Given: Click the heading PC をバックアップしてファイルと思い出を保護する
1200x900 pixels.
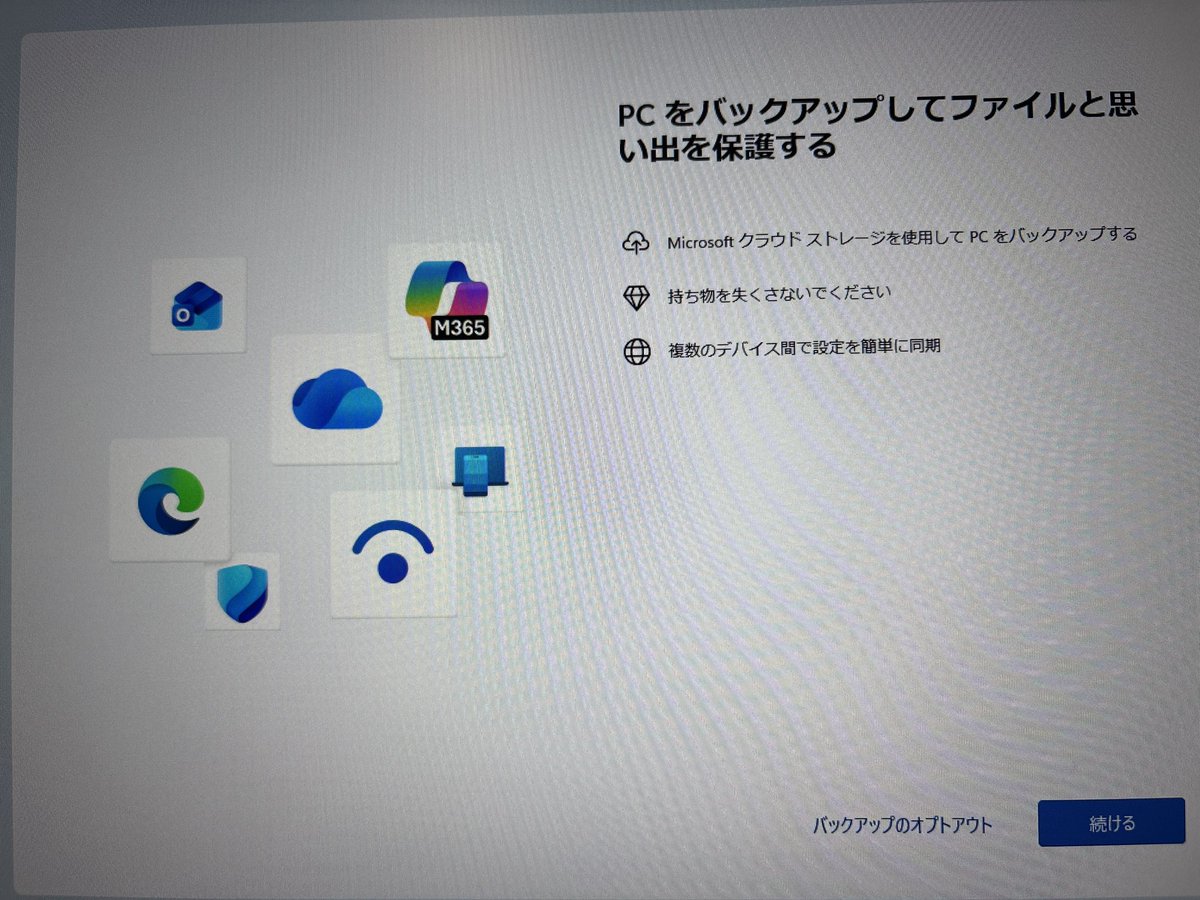Looking at the screenshot, I should tap(879, 128).
